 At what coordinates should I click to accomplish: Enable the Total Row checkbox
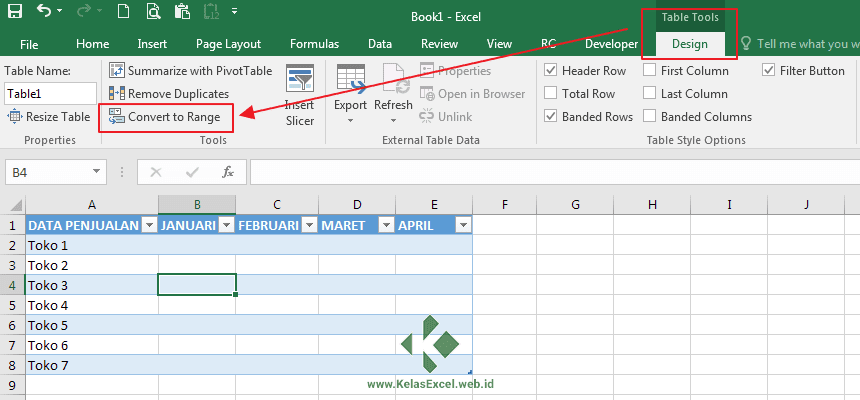pos(551,94)
